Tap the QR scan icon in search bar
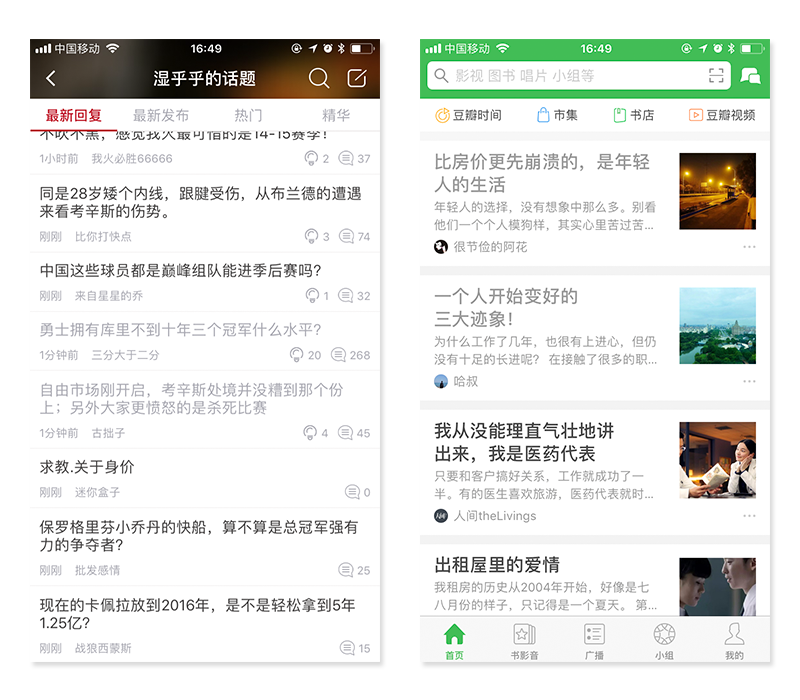 click(x=716, y=75)
